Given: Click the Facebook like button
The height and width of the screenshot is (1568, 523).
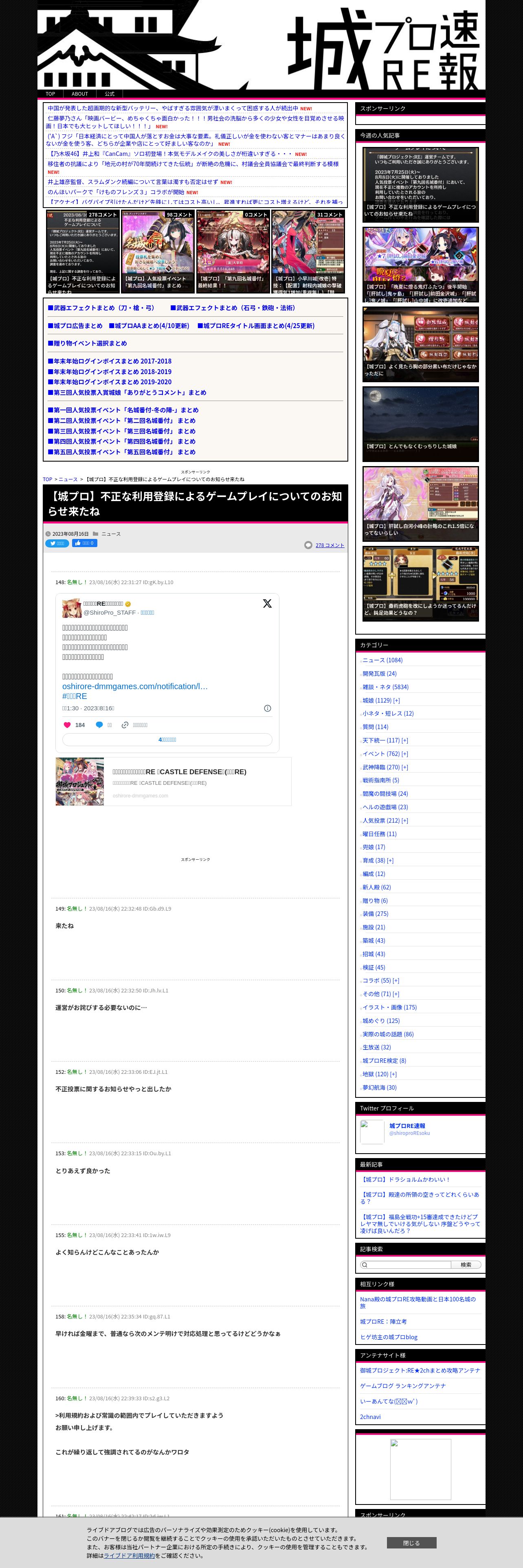Looking at the screenshot, I should (85, 543).
